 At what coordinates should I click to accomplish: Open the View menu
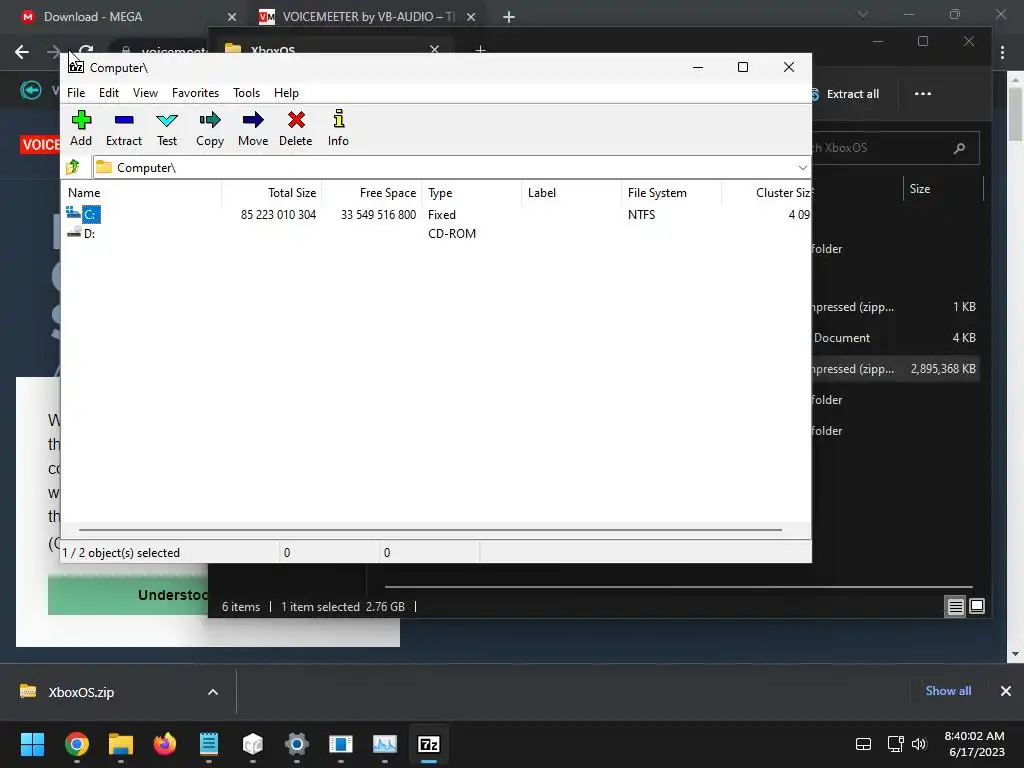[145, 93]
